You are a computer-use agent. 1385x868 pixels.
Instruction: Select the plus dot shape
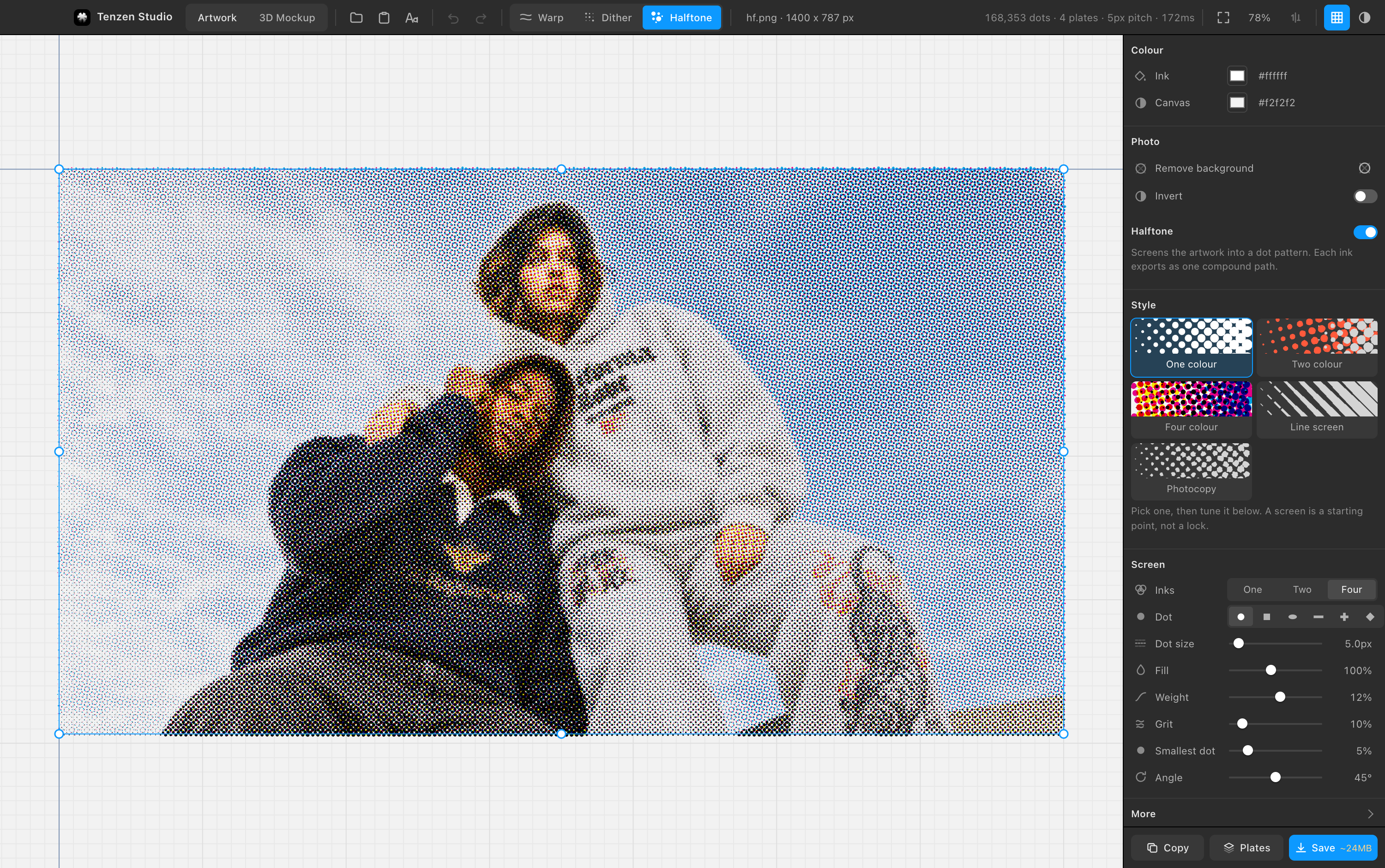tap(1344, 617)
